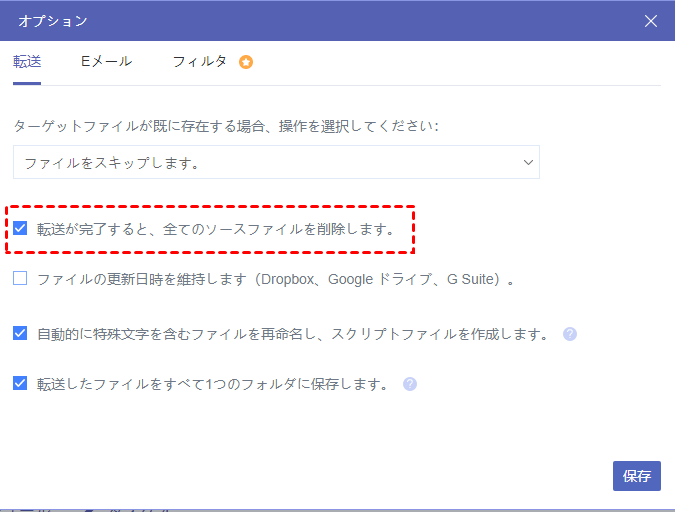Open the フィルタ tab
The height and width of the screenshot is (512, 675).
coord(199,62)
